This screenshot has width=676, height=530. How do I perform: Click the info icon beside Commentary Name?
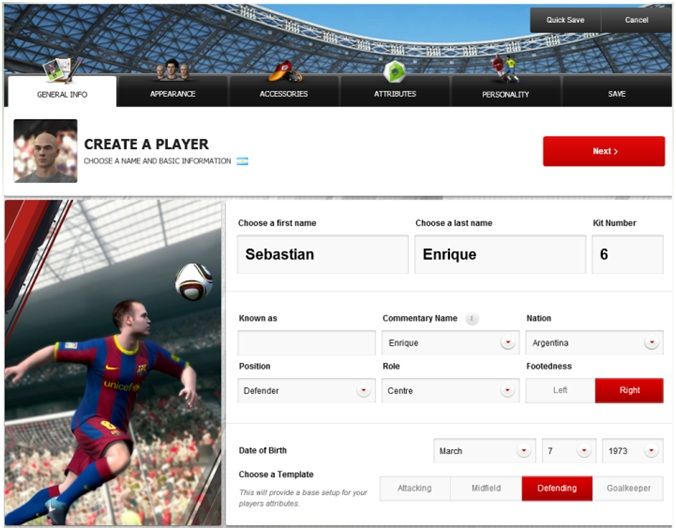click(x=472, y=319)
